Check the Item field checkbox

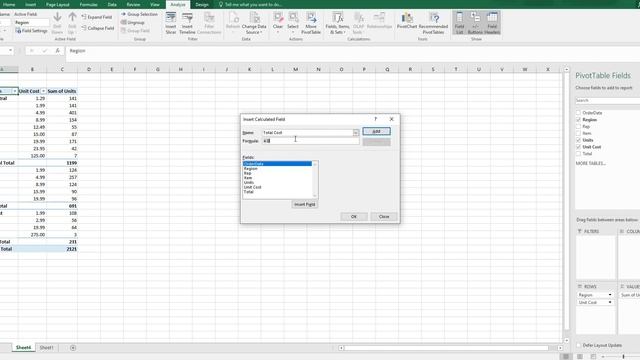tap(578, 133)
